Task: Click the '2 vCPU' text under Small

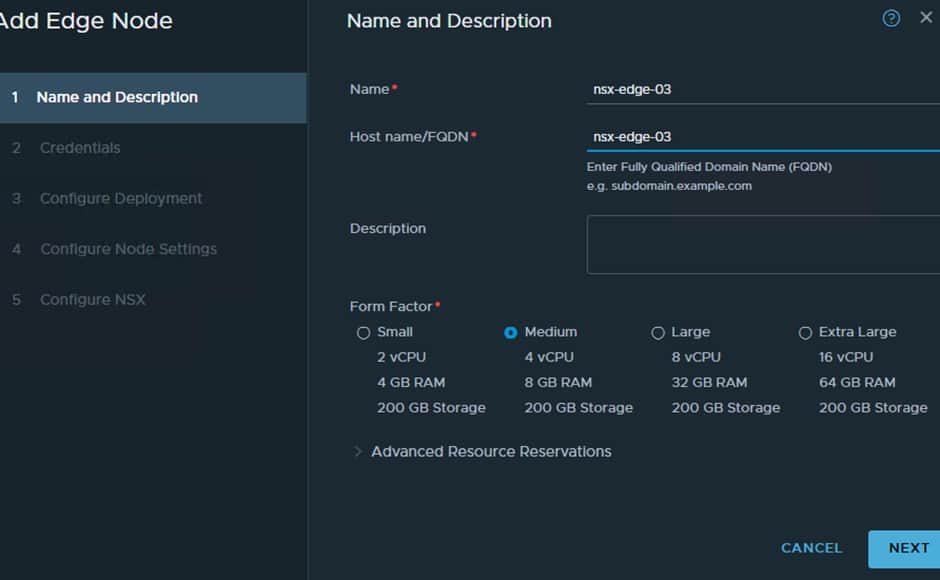Action: (x=401, y=357)
